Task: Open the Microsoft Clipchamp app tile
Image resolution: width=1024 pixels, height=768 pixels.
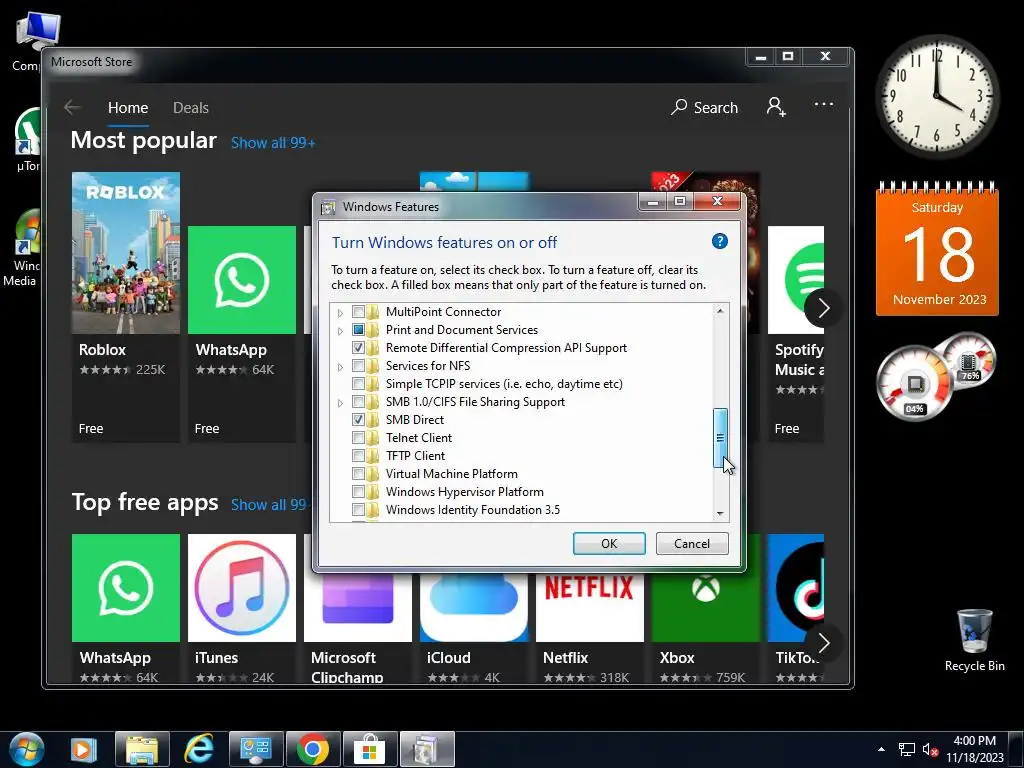Action: (358, 627)
